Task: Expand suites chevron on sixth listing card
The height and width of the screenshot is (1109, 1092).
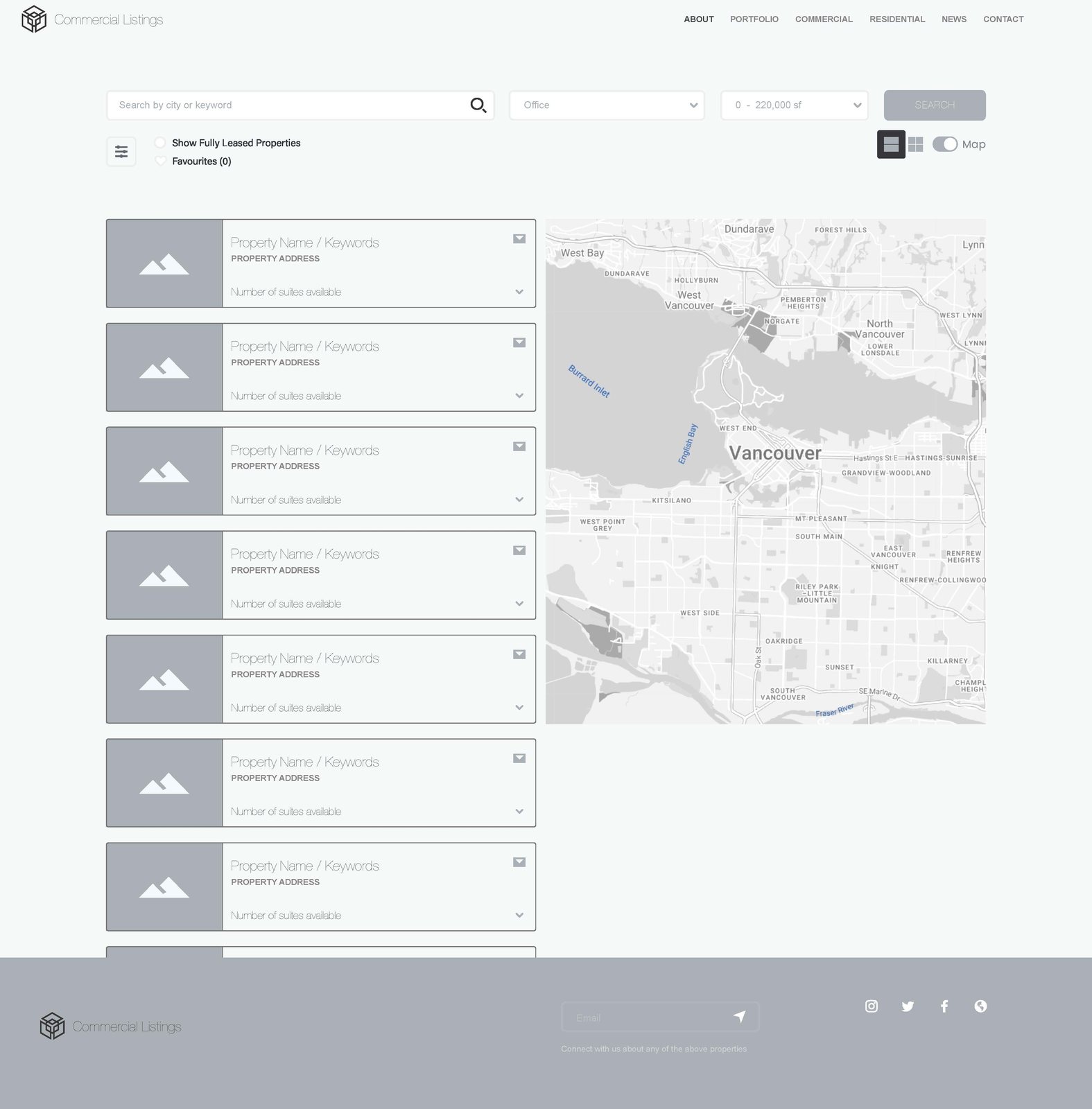Action: [519, 812]
